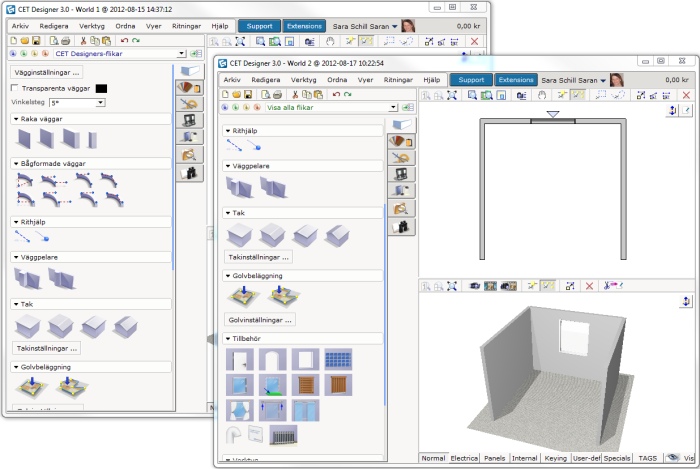Click camera icon in 3D view toolbar

[x=475, y=286]
